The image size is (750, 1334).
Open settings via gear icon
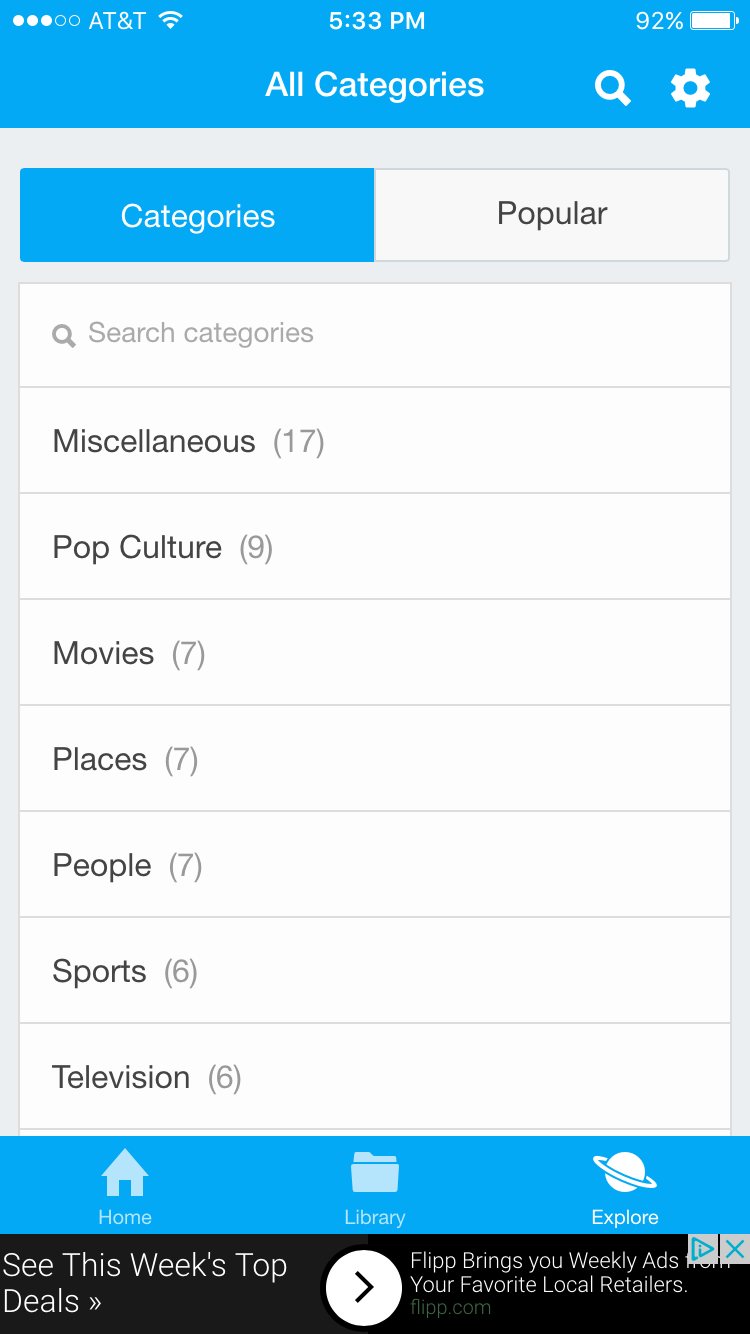(690, 88)
